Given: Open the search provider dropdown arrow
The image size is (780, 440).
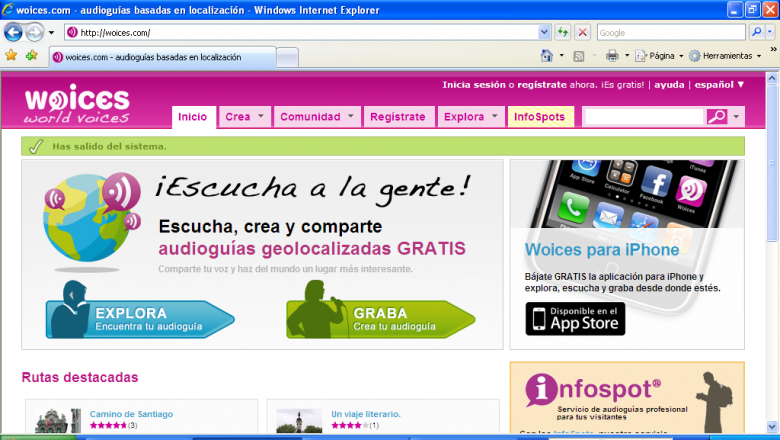Looking at the screenshot, I should click(770, 32).
